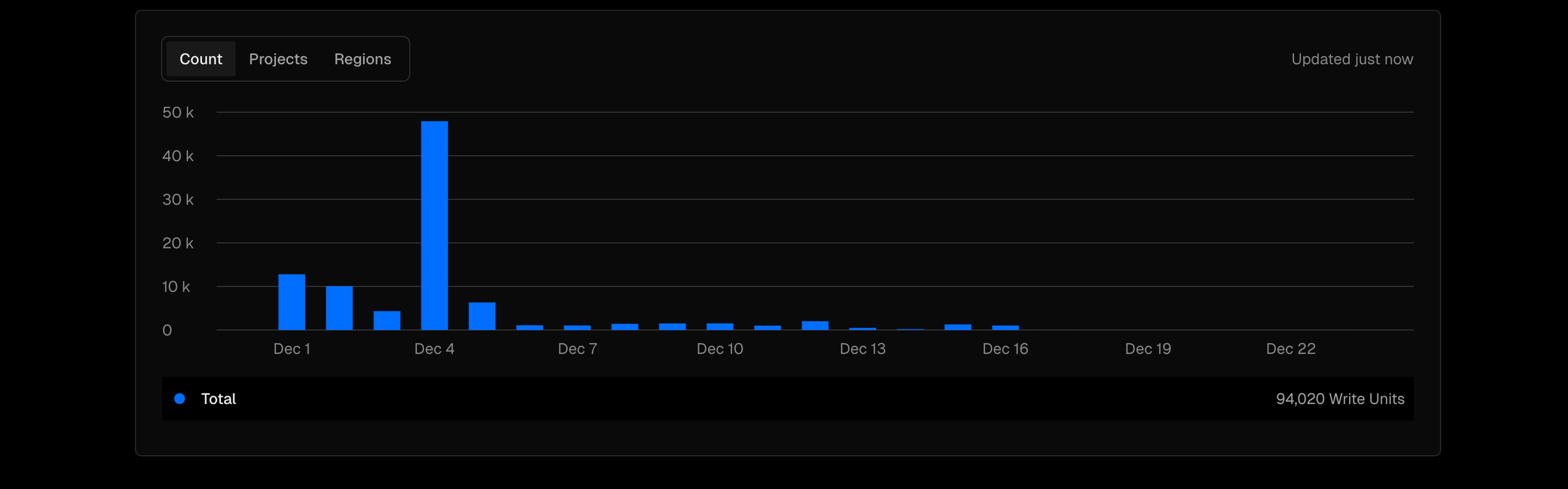Click the 94,020 Write Units total
This screenshot has height=489, width=1568.
pyautogui.click(x=1340, y=399)
